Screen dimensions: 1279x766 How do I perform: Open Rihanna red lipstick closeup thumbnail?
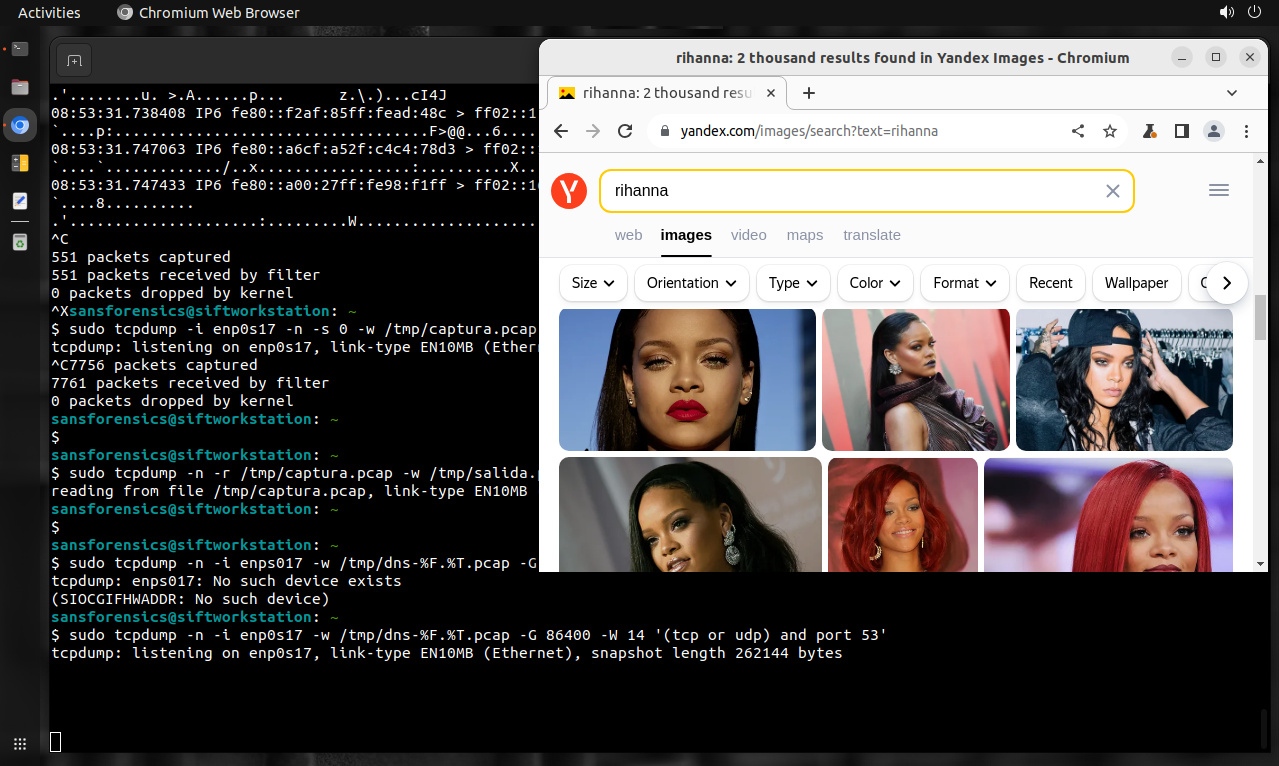coord(687,379)
